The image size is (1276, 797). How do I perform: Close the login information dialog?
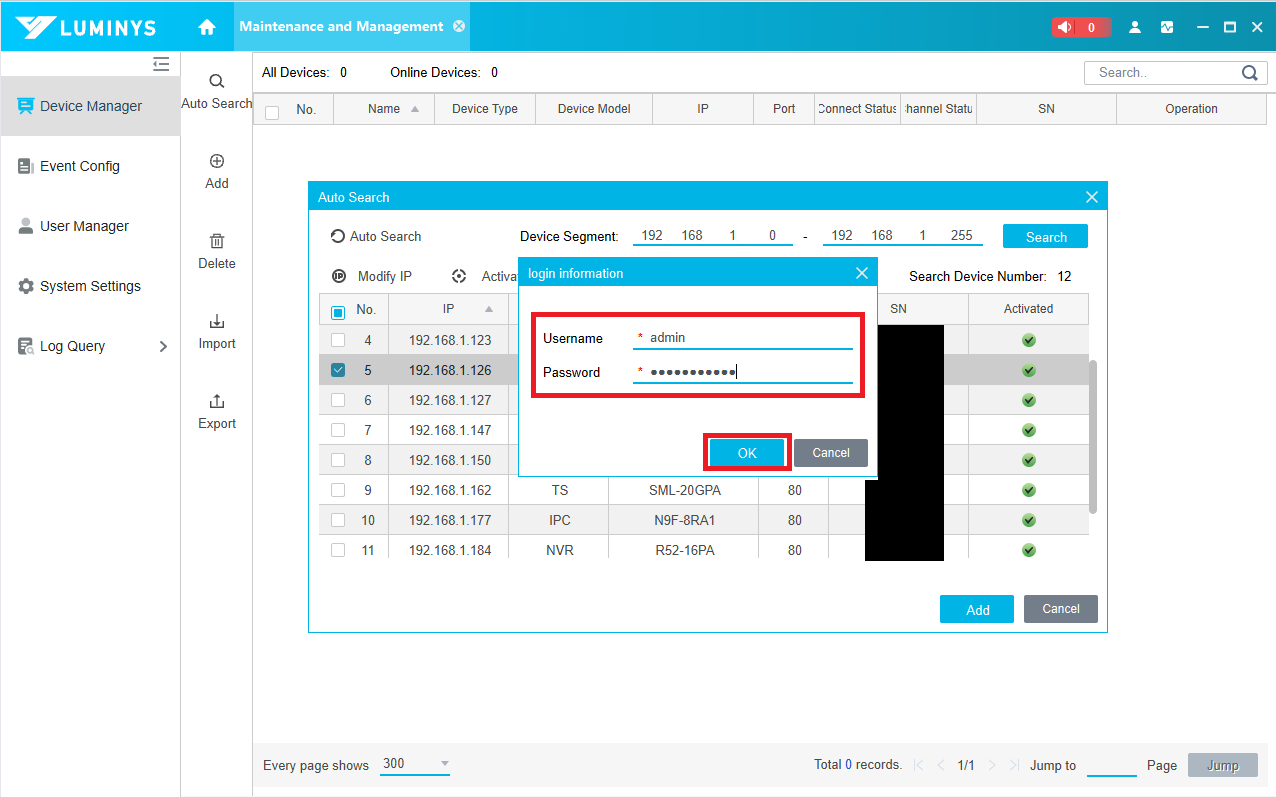[862, 273]
